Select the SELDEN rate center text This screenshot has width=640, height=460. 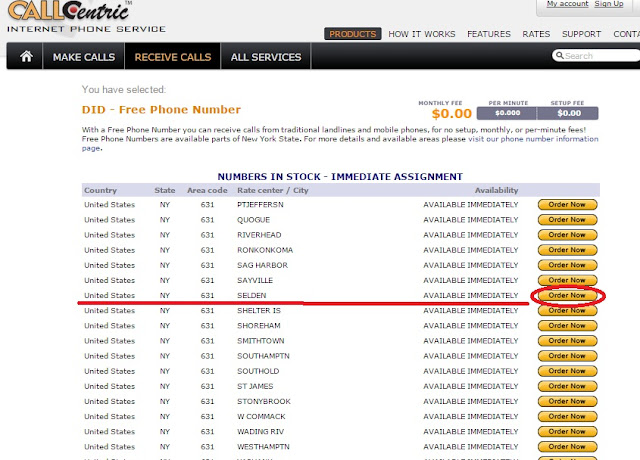[251, 296]
